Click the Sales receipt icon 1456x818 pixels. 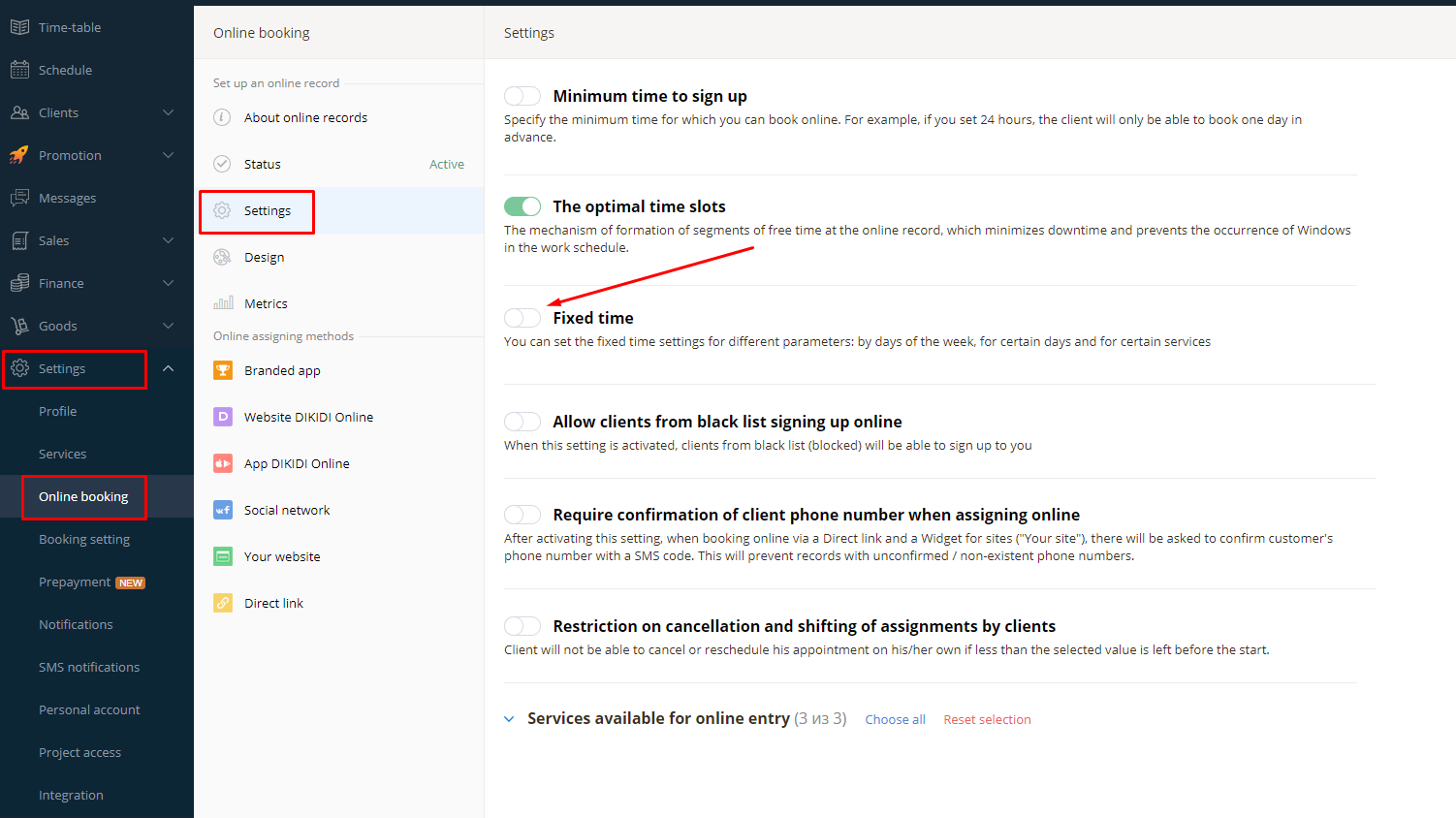[x=19, y=240]
